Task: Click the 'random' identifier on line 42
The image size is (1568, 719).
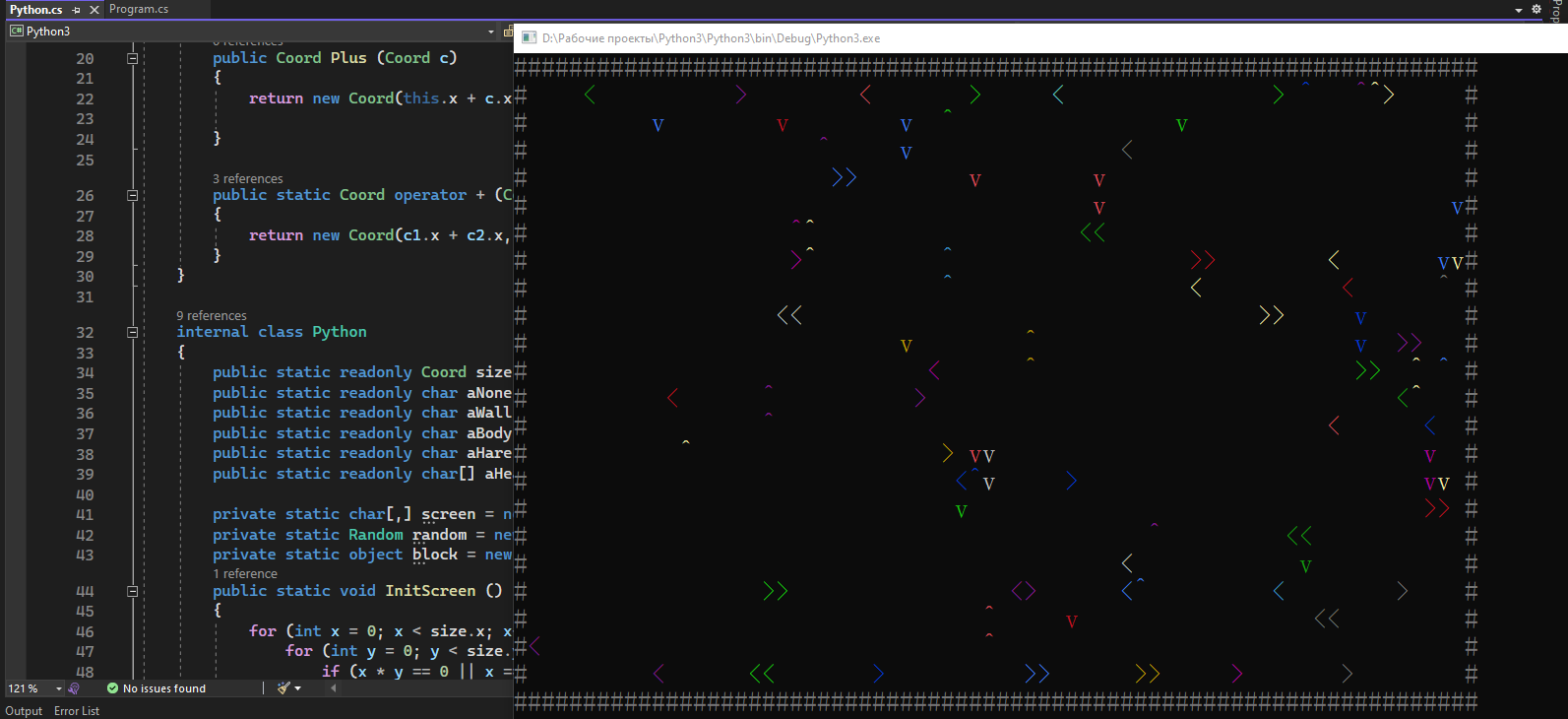Action: [439, 535]
